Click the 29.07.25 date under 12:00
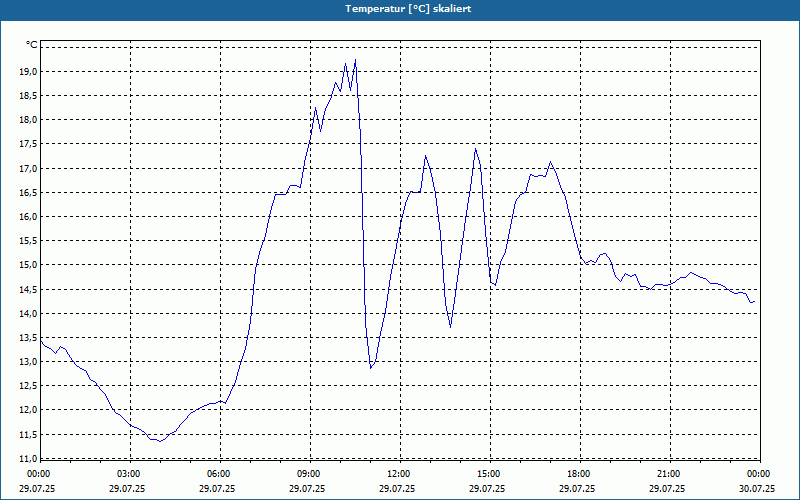 point(397,489)
